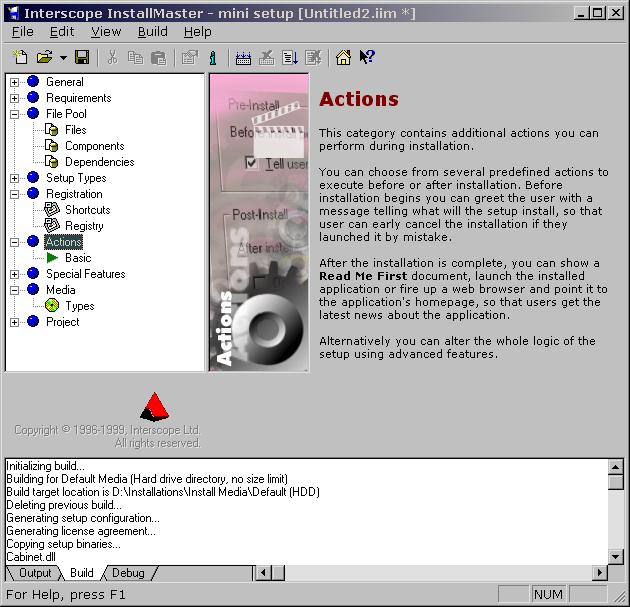
Task: Open the Edit menu
Action: coord(62,32)
